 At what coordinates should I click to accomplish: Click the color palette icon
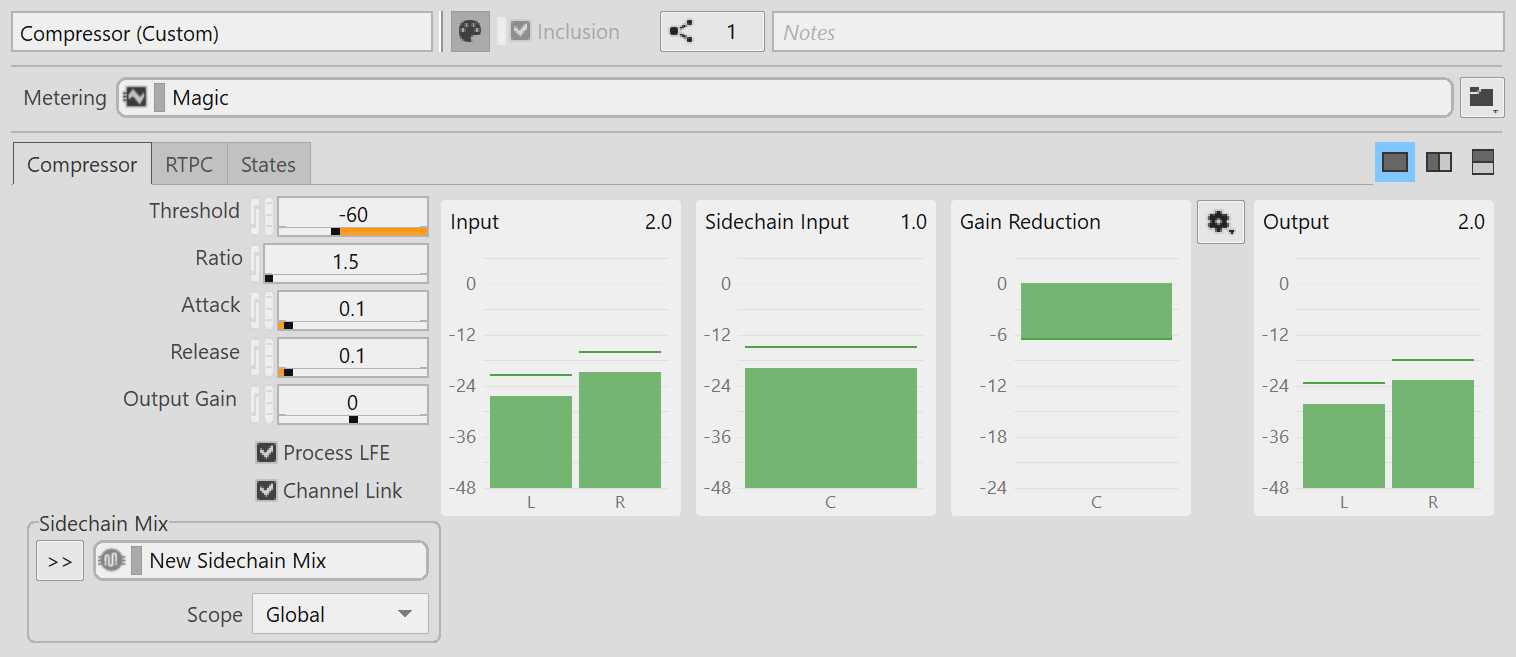click(469, 32)
